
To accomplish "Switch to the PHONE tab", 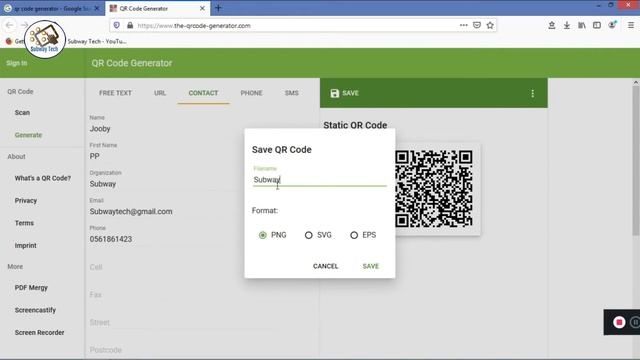I will 251,93.
